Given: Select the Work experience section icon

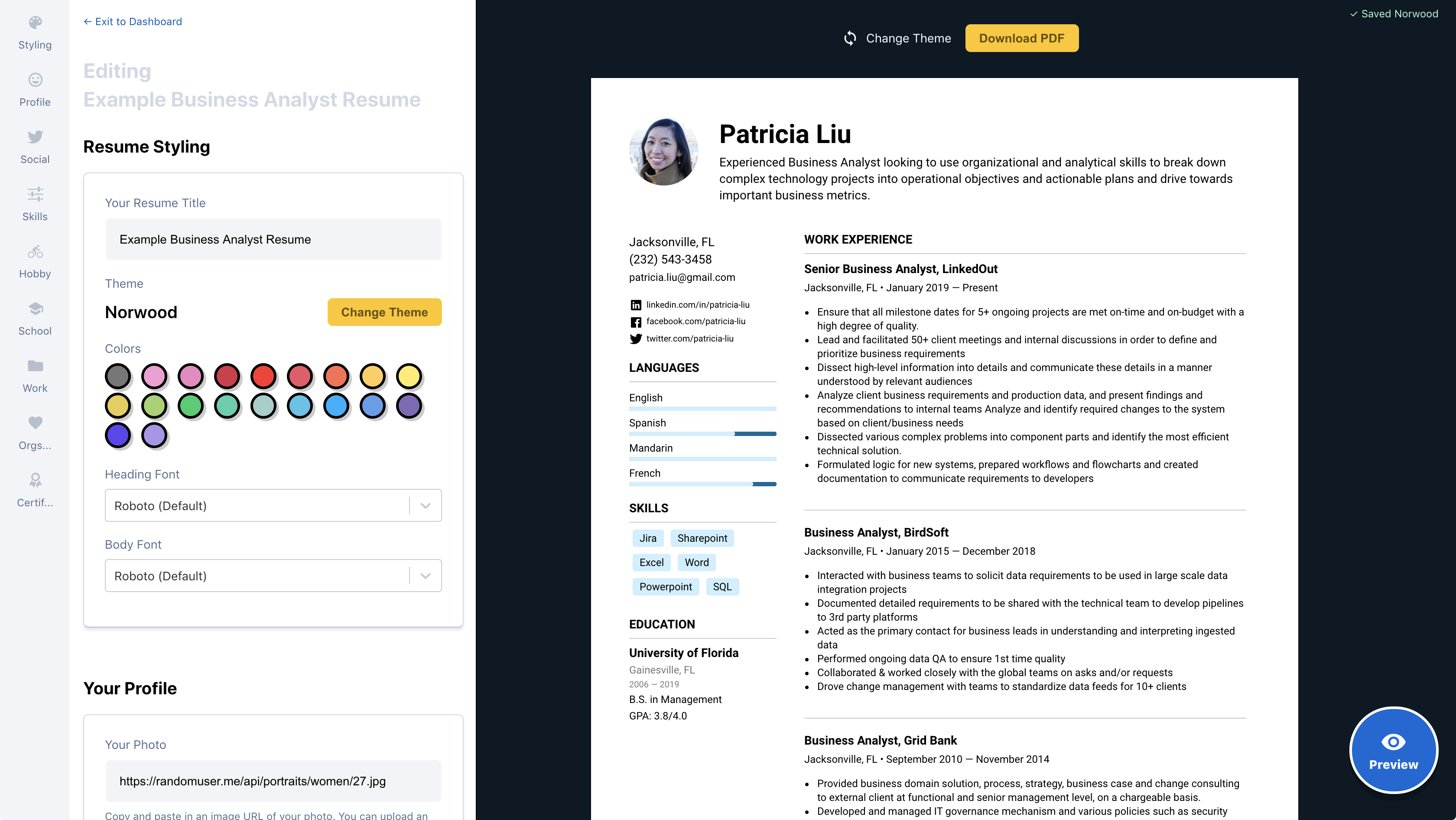Looking at the screenshot, I should click(x=35, y=375).
